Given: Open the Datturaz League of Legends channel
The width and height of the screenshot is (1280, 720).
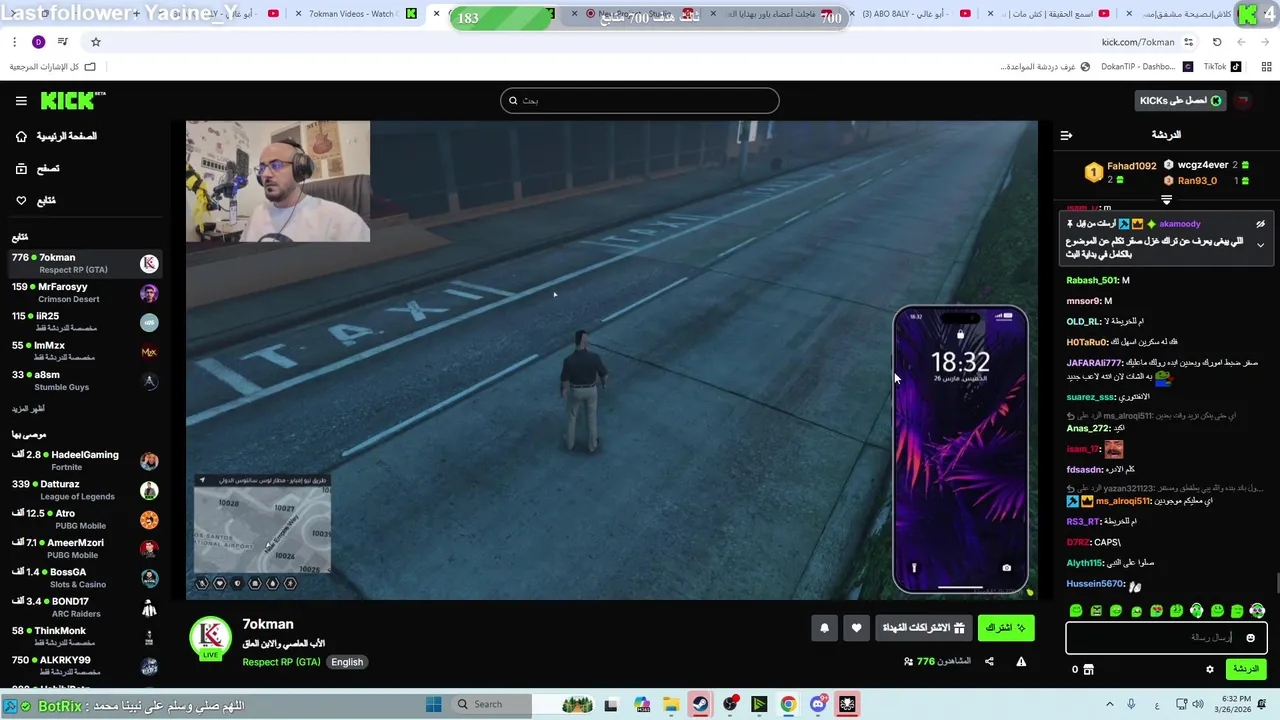Looking at the screenshot, I should (x=85, y=490).
